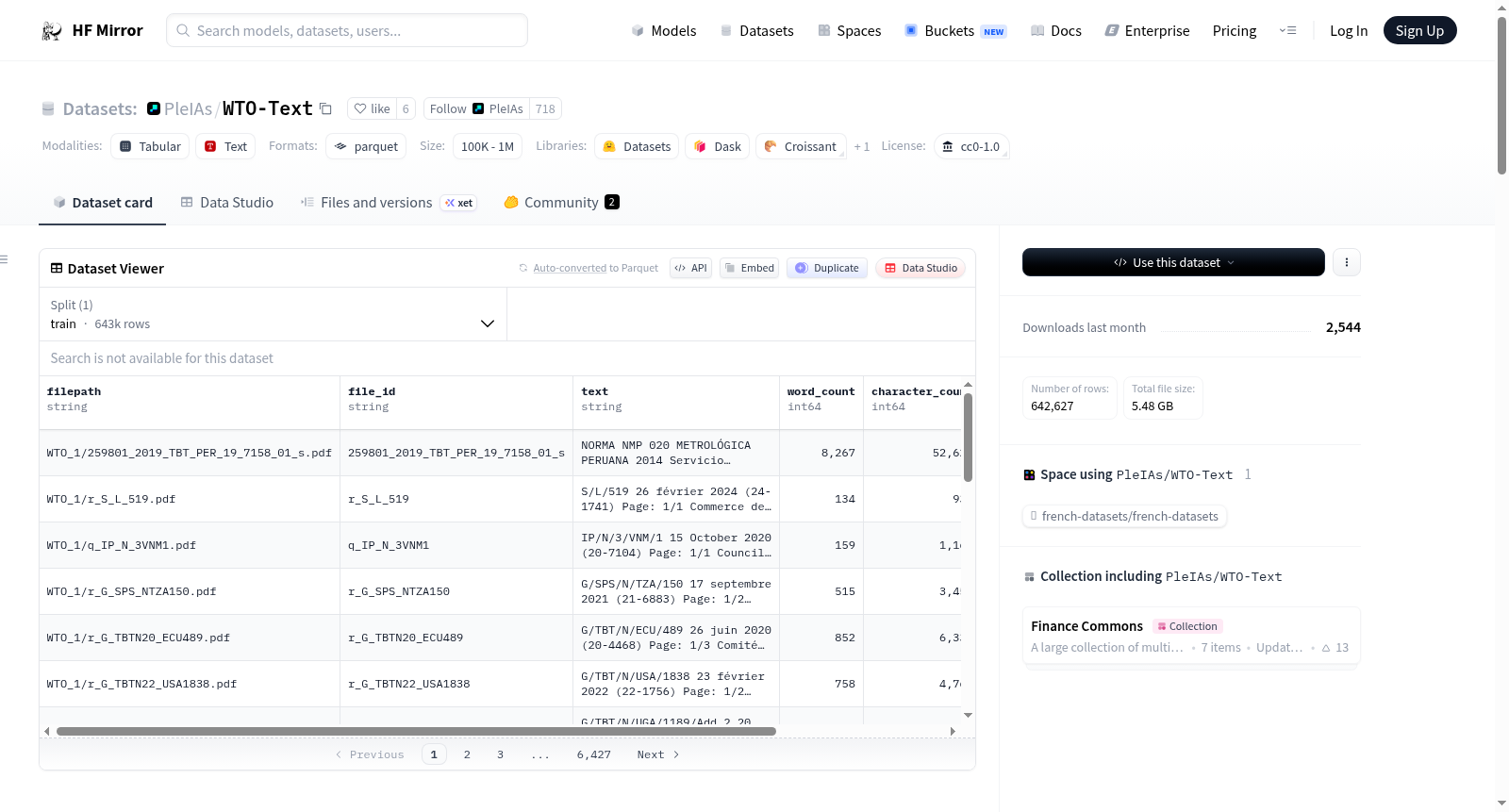This screenshot has width=1509, height=812.
Task: Open the Models page
Action: (x=664, y=31)
